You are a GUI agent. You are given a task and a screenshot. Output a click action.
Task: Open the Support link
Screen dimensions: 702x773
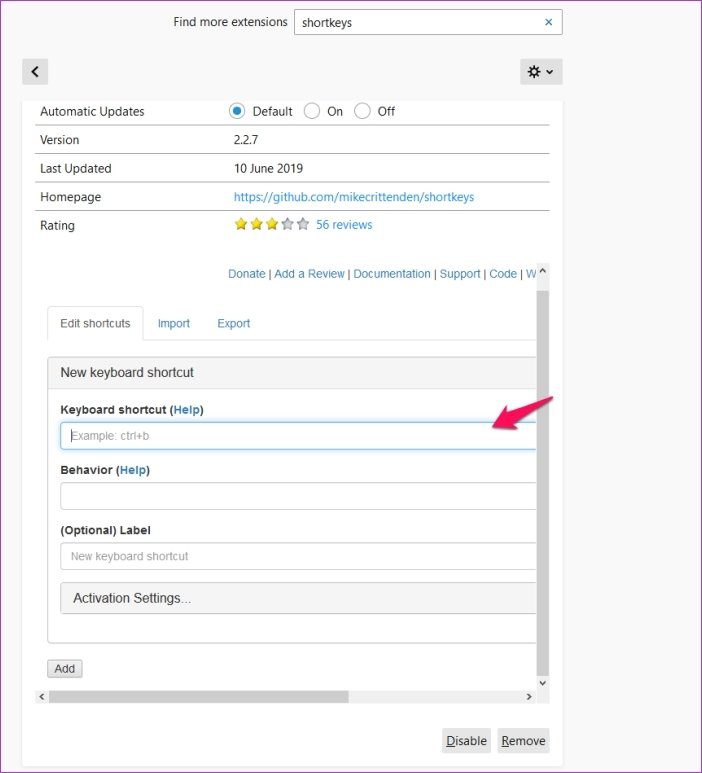pyautogui.click(x=460, y=274)
